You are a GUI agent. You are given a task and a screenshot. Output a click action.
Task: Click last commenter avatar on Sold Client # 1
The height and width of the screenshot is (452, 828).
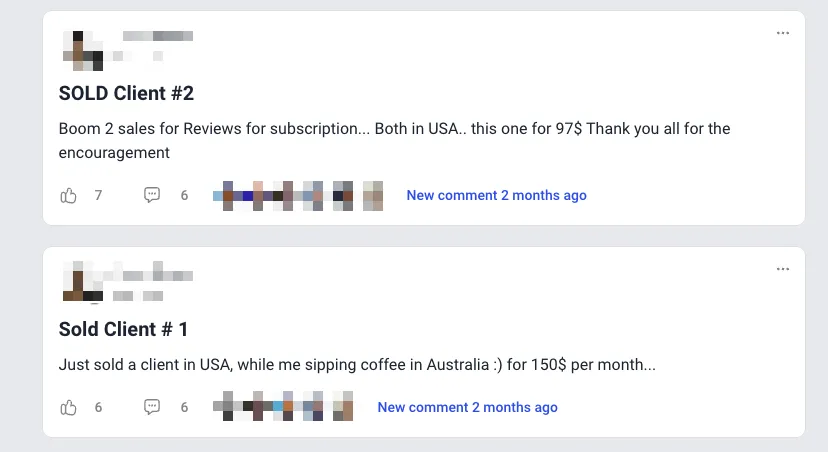(343, 406)
